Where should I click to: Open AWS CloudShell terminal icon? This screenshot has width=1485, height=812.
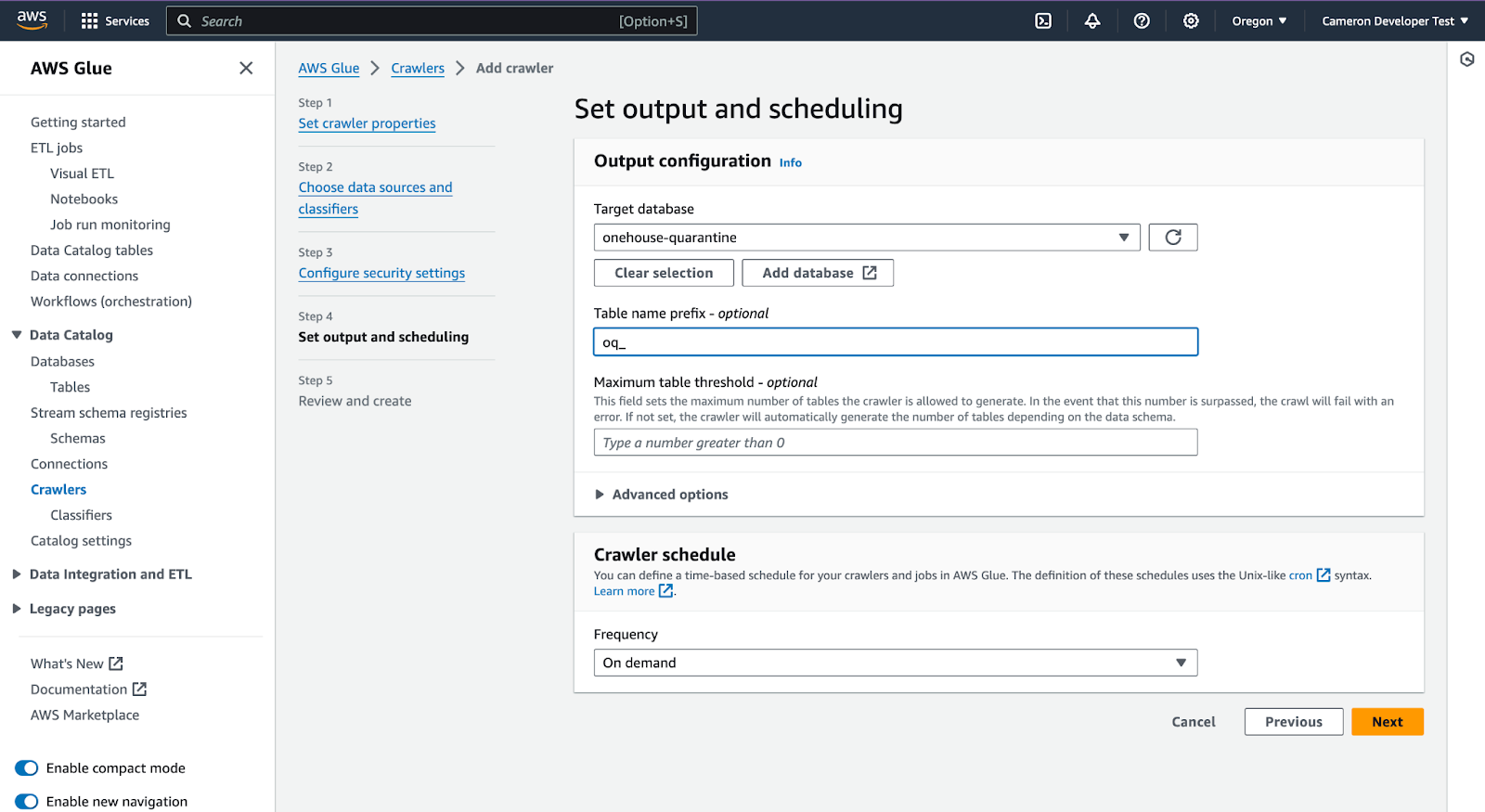pos(1043,20)
